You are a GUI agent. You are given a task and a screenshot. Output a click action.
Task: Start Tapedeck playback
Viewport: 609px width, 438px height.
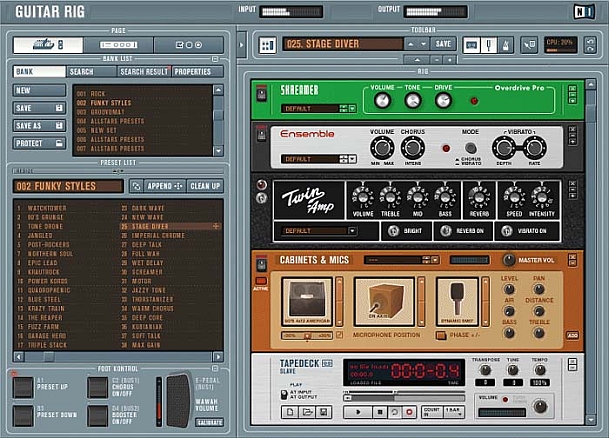point(358,412)
